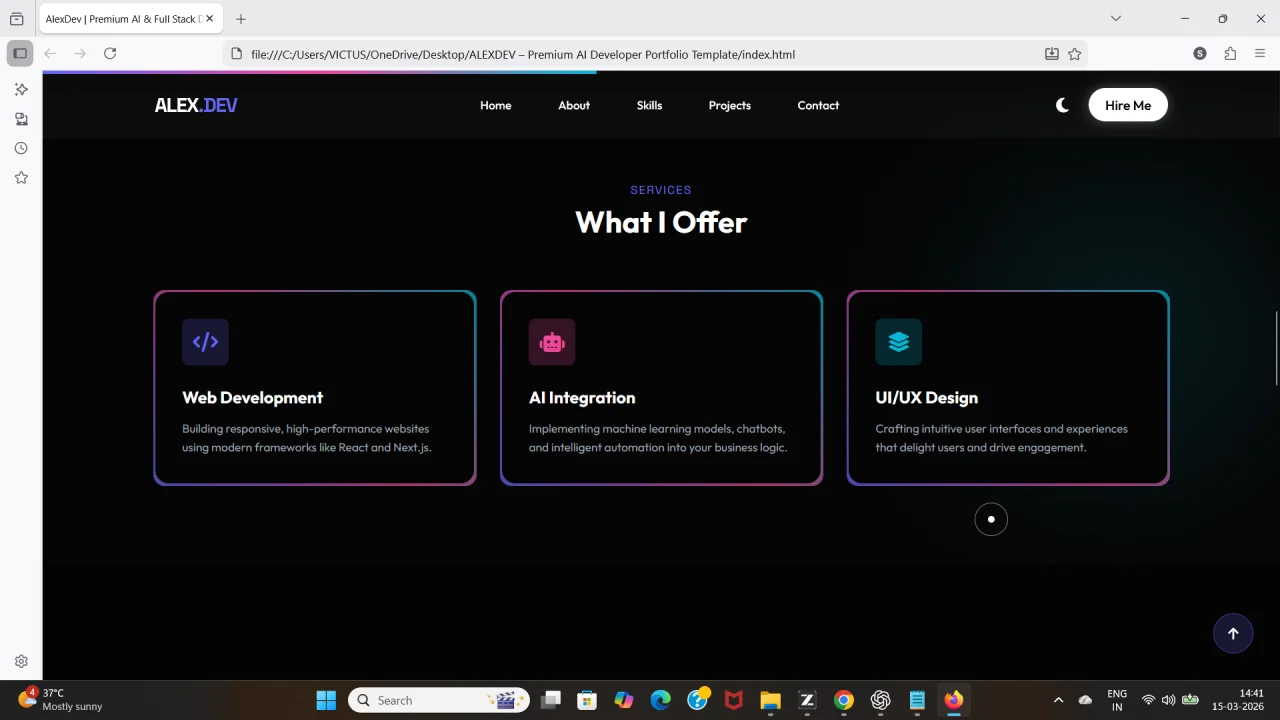Open the Windows Start menu
The height and width of the screenshot is (720, 1280).
(x=326, y=700)
